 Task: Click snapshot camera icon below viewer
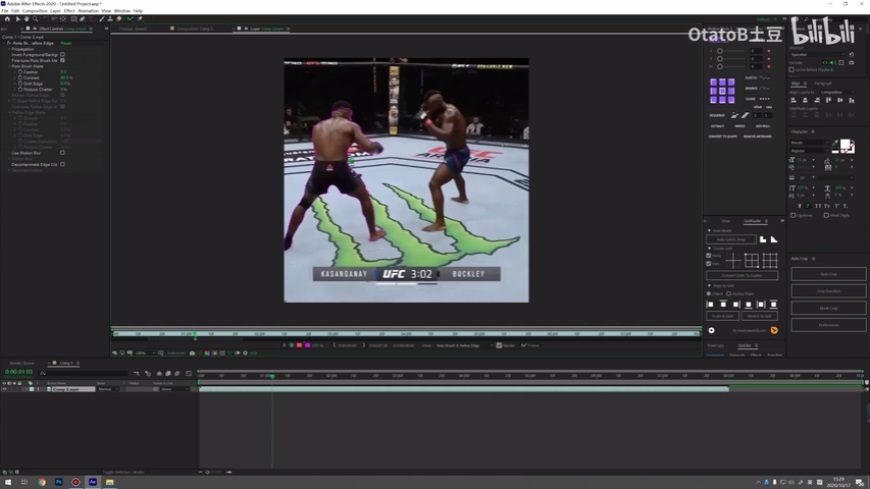point(192,353)
